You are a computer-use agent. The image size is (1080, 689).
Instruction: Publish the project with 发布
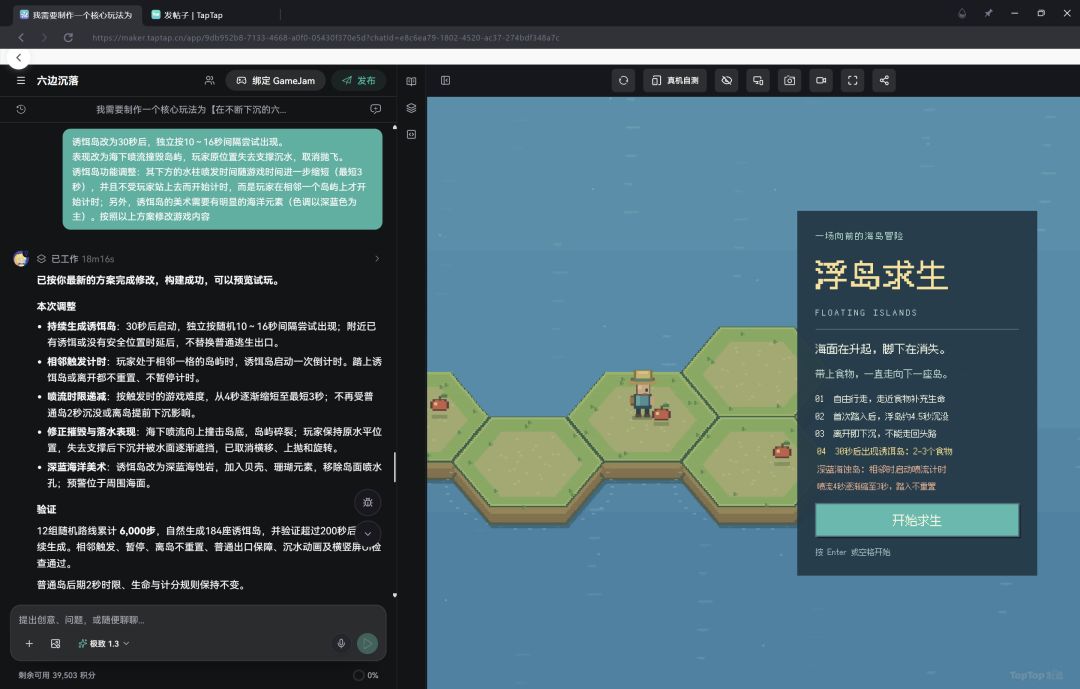(x=359, y=81)
